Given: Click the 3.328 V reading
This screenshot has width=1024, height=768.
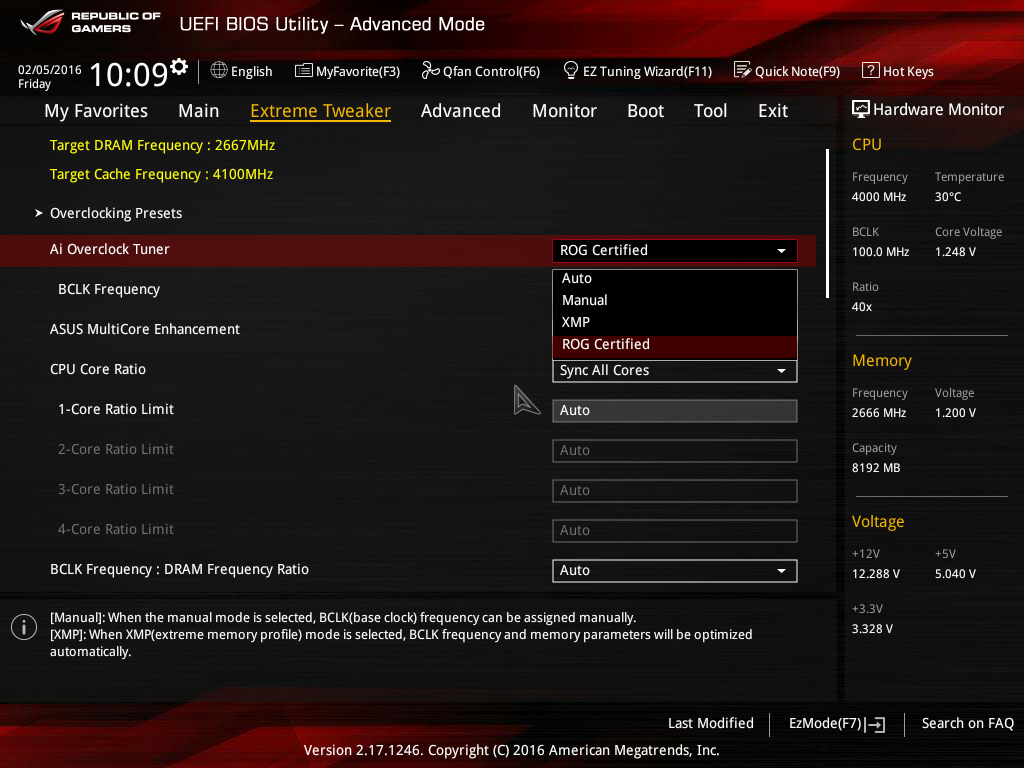Looking at the screenshot, I should pyautogui.click(x=872, y=629).
